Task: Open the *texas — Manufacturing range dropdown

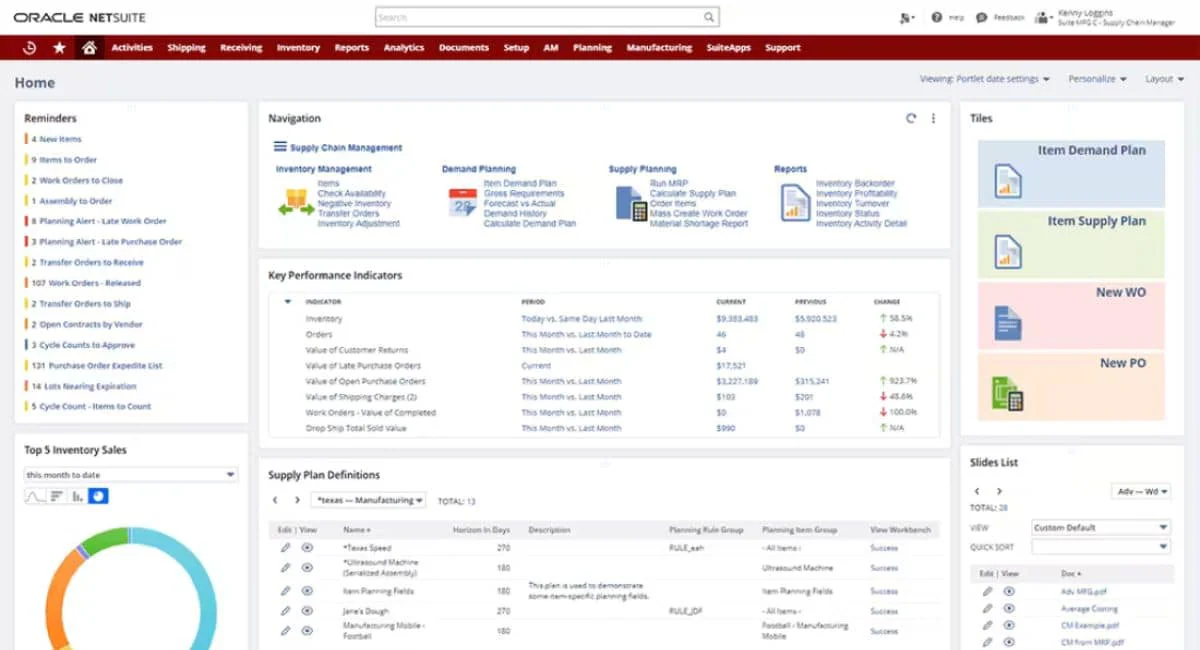Action: point(369,500)
